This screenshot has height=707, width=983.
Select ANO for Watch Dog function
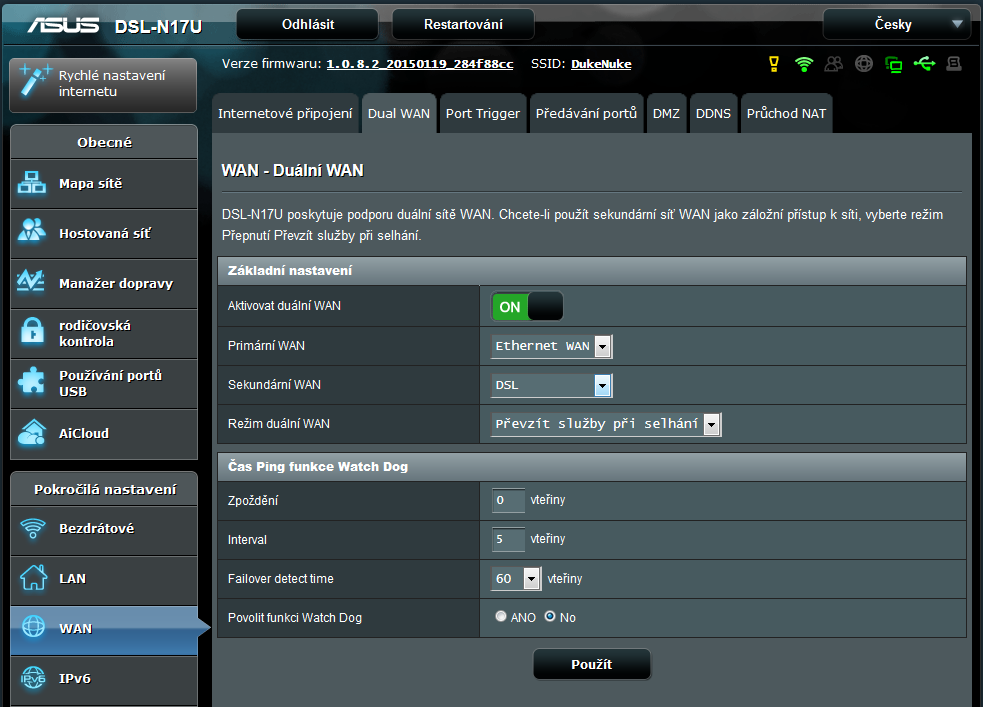(501, 617)
